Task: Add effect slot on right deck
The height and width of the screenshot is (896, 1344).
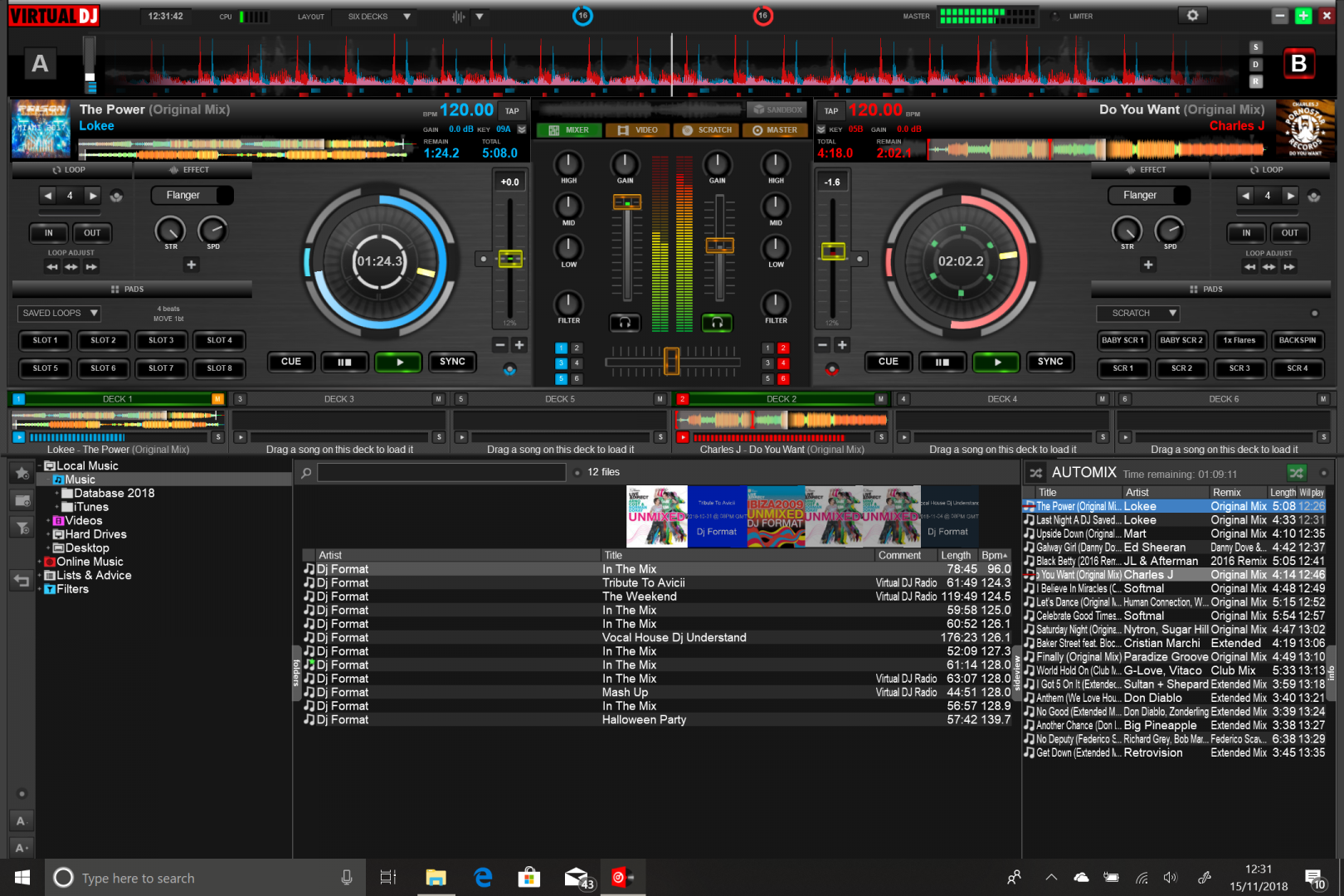Action: click(x=1148, y=265)
